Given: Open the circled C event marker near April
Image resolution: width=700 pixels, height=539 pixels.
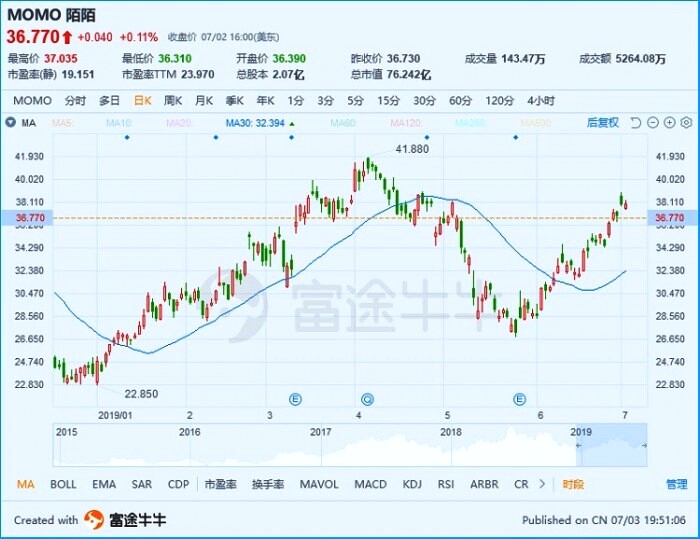Looking at the screenshot, I should (x=367, y=399).
